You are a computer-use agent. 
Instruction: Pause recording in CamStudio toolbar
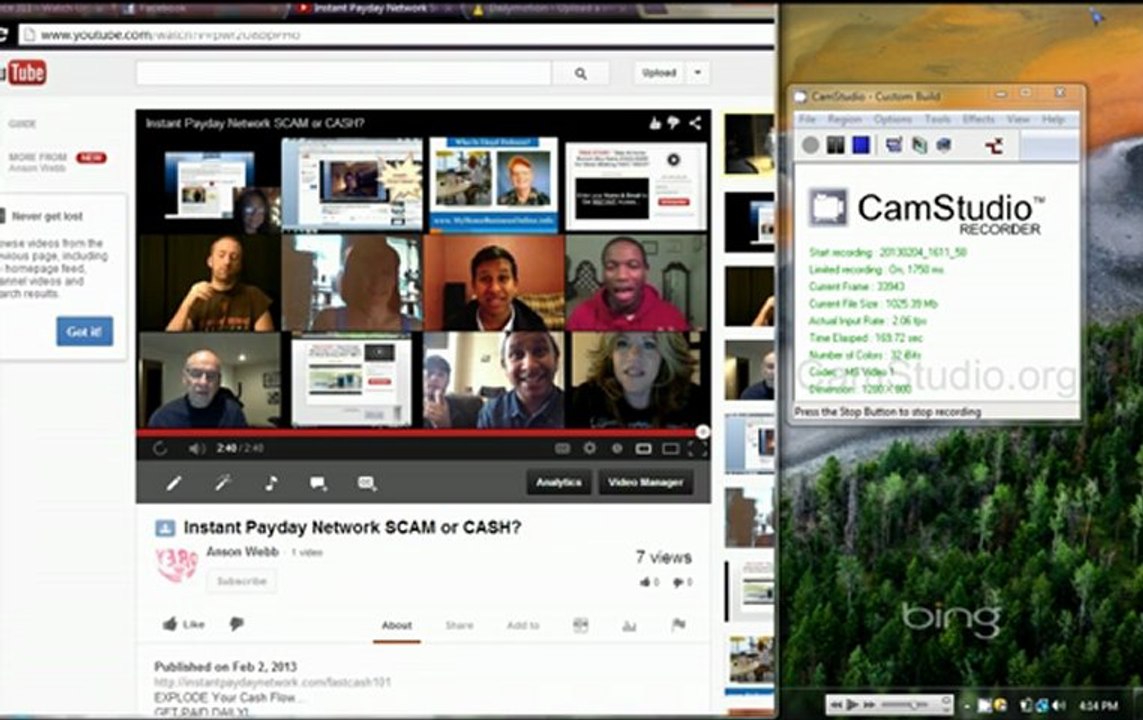point(835,145)
